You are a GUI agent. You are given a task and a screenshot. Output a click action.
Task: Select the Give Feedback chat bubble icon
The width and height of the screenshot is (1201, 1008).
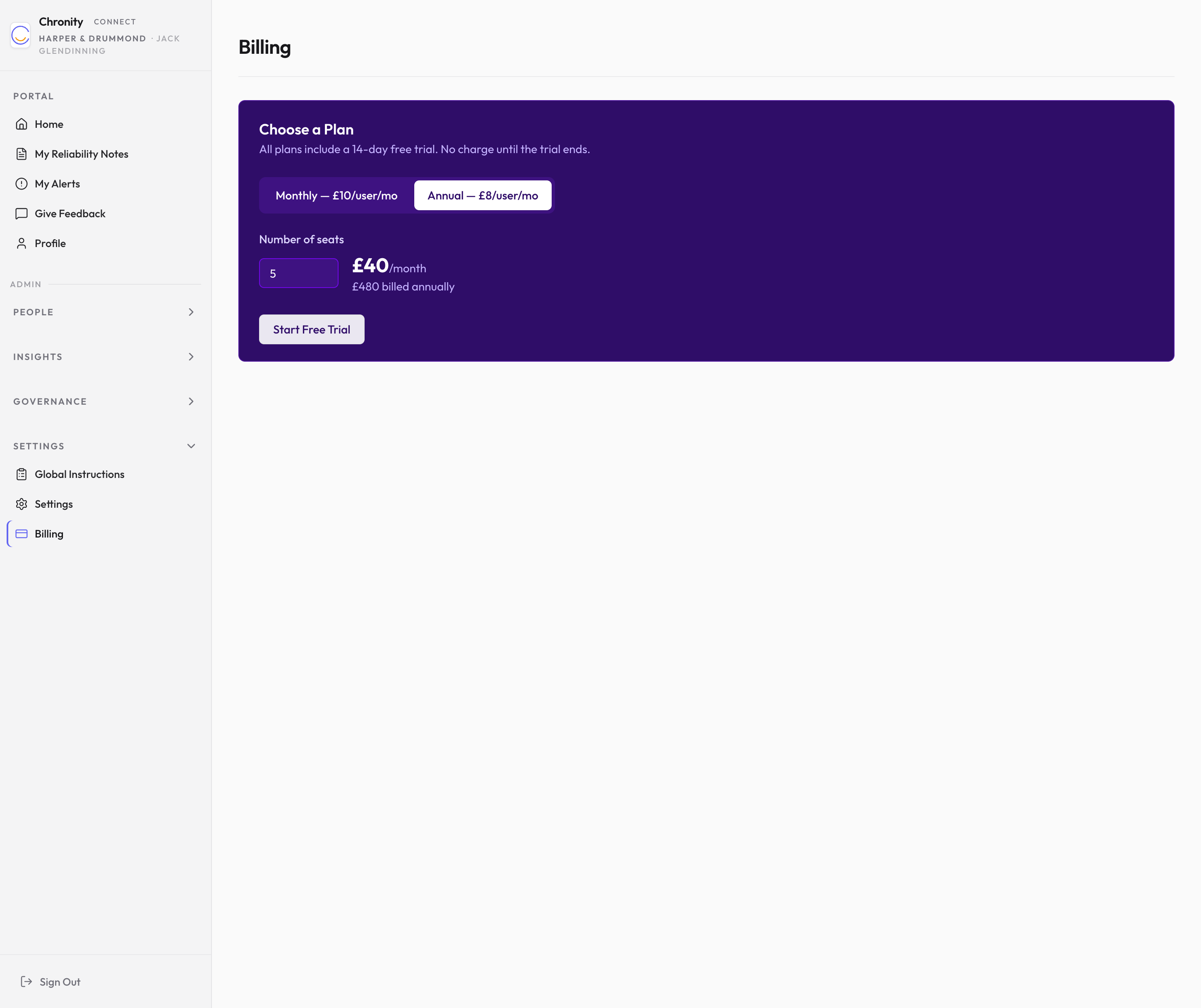[21, 213]
